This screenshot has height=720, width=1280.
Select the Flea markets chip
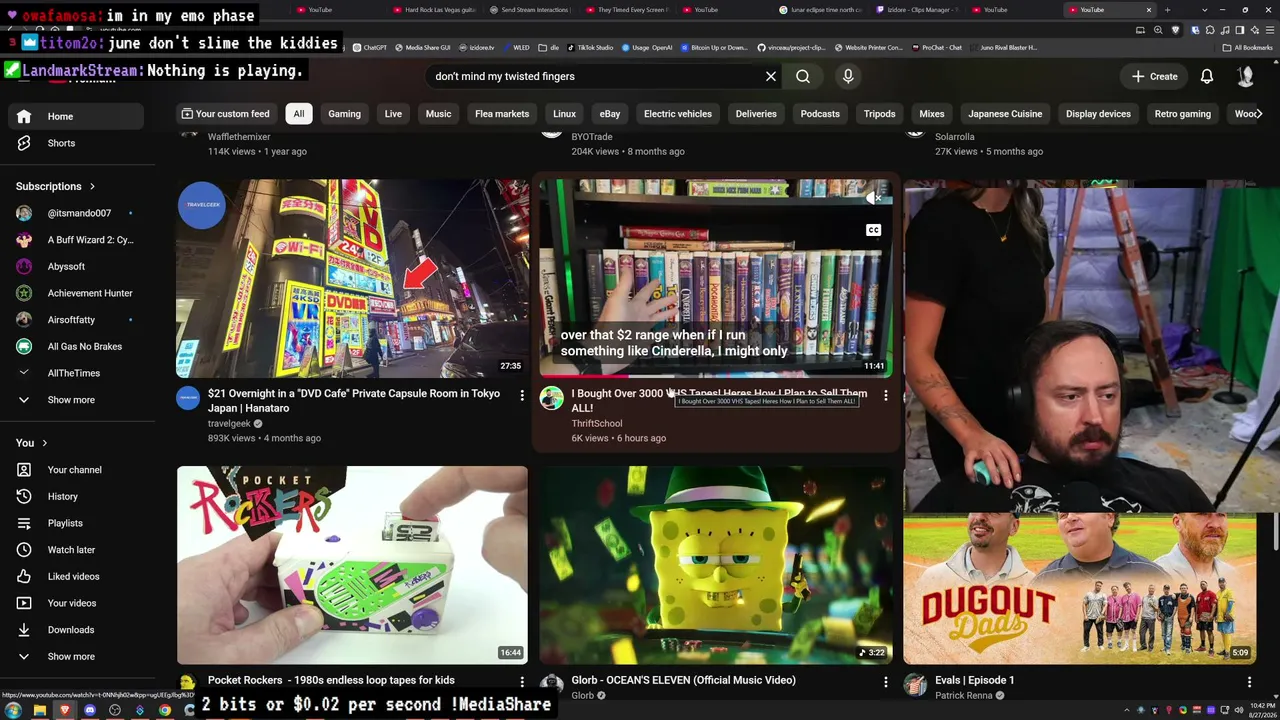502,114
